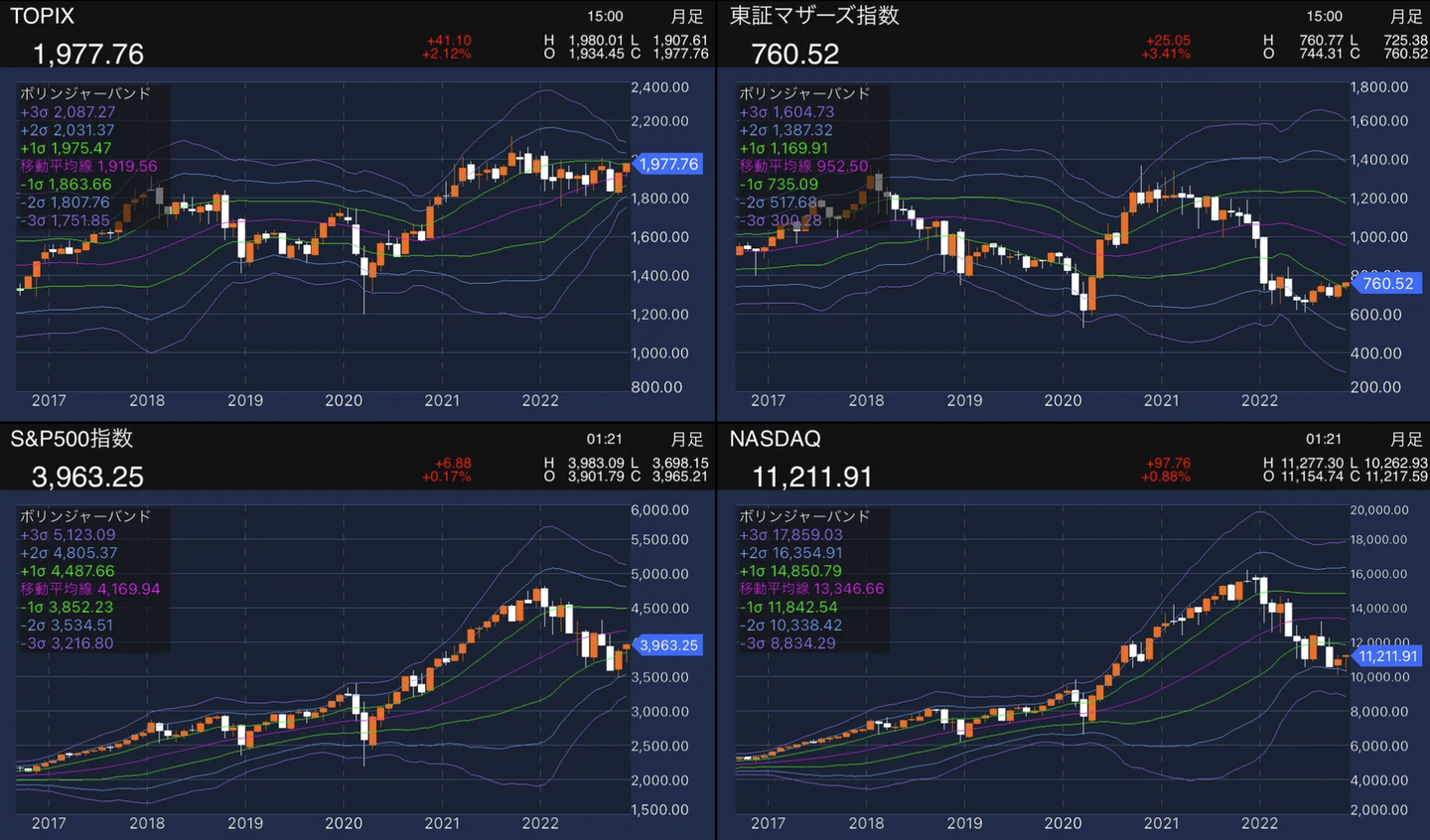Click the 2019 year label on the NASDAQ time axis
The height and width of the screenshot is (840, 1430).
point(964,823)
